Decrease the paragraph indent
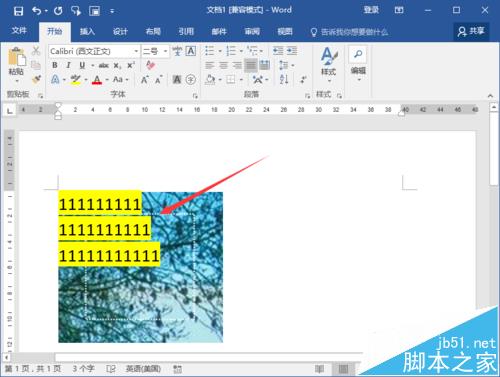Image resolution: width=500 pixels, height=377 pixels. (x=278, y=51)
